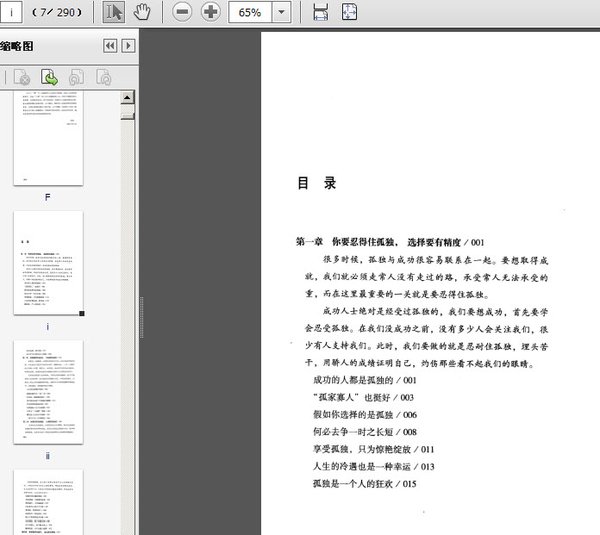Click the 目 录 heading text
The width and height of the screenshot is (600, 535).
(x=317, y=183)
